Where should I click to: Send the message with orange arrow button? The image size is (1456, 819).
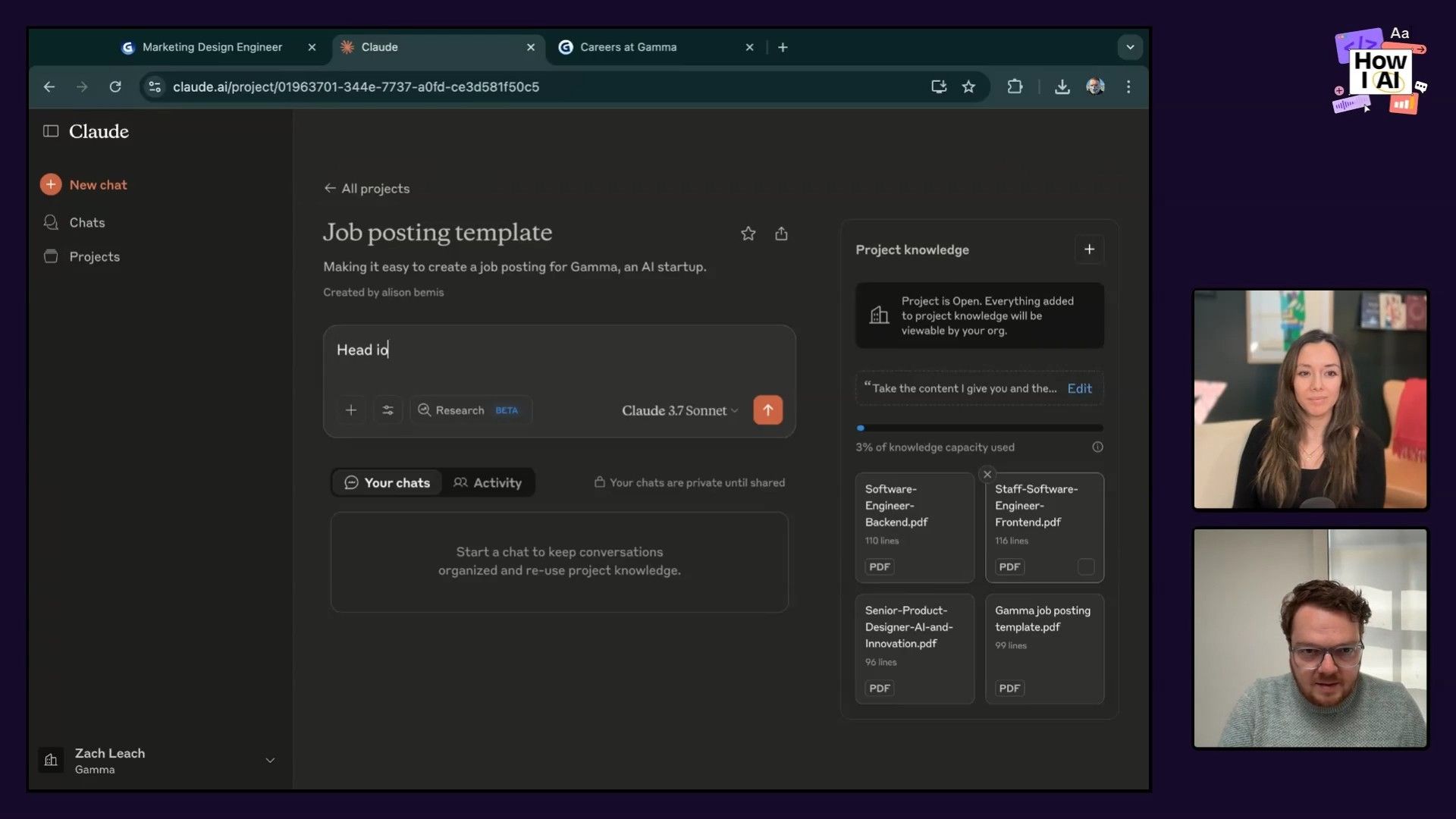767,410
